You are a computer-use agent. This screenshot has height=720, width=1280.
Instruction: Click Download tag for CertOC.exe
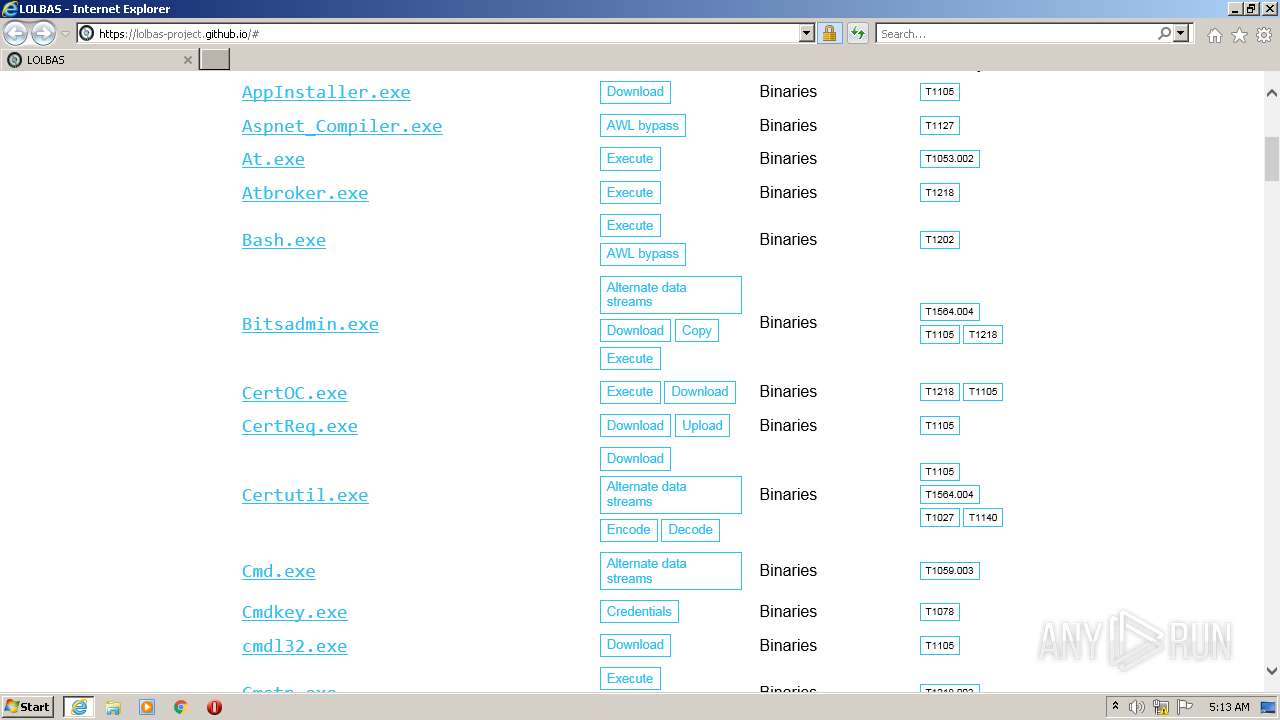[700, 392]
